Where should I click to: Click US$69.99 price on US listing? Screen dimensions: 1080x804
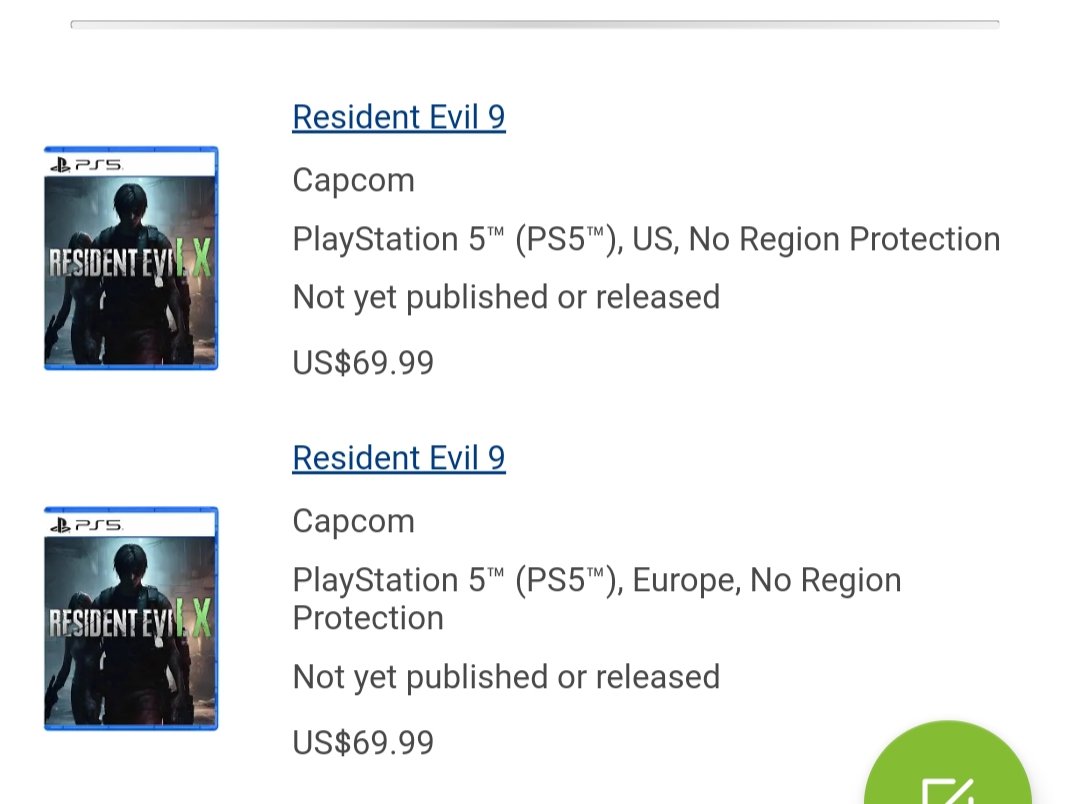point(363,362)
